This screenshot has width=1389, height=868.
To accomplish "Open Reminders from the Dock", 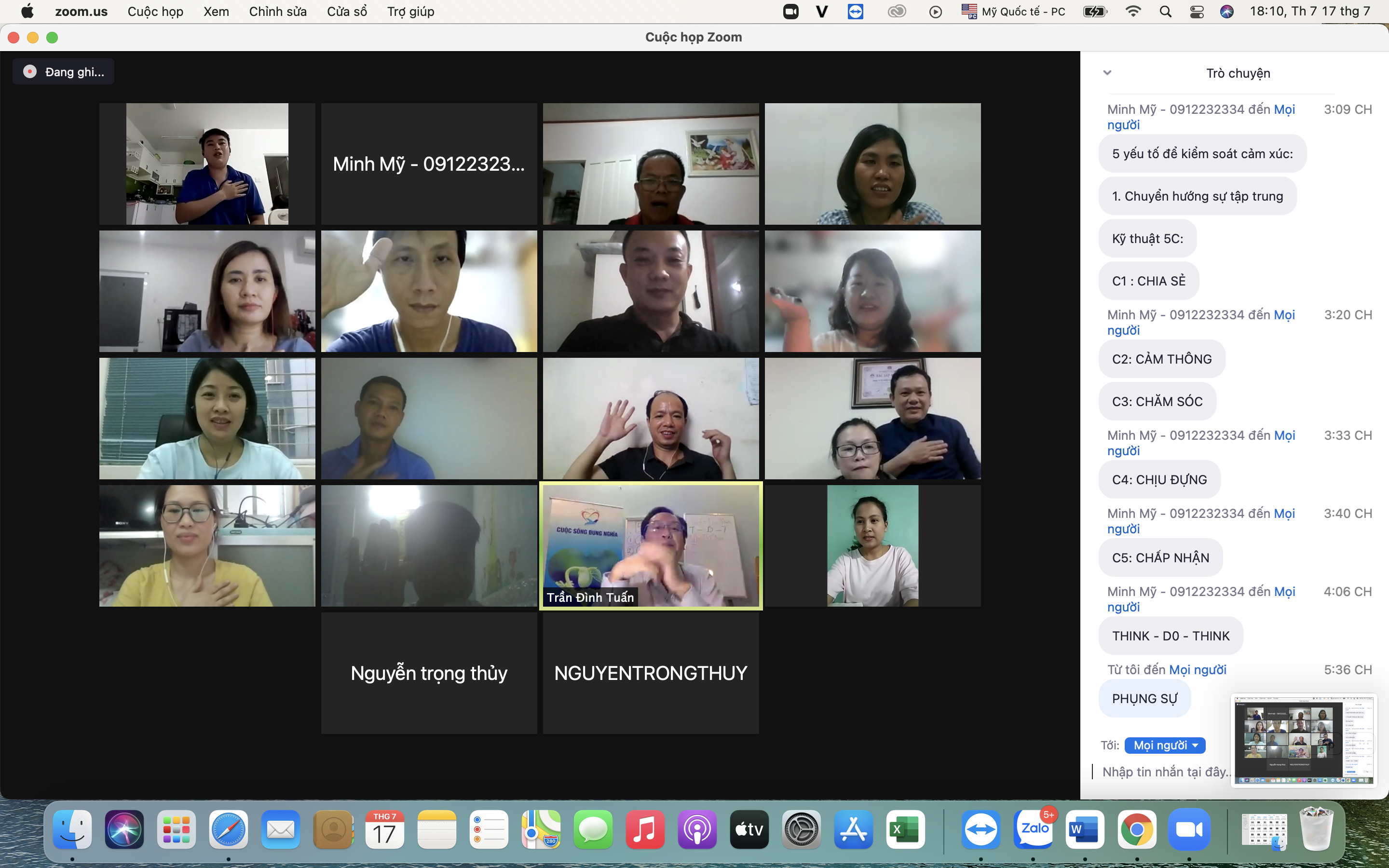I will pos(489,829).
